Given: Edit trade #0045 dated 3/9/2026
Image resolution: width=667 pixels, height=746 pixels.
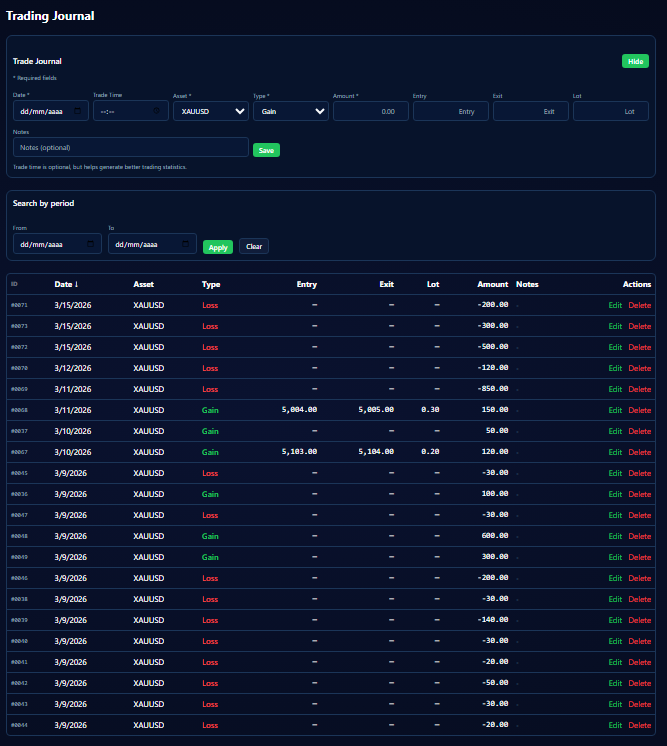Looking at the screenshot, I should [615, 473].
